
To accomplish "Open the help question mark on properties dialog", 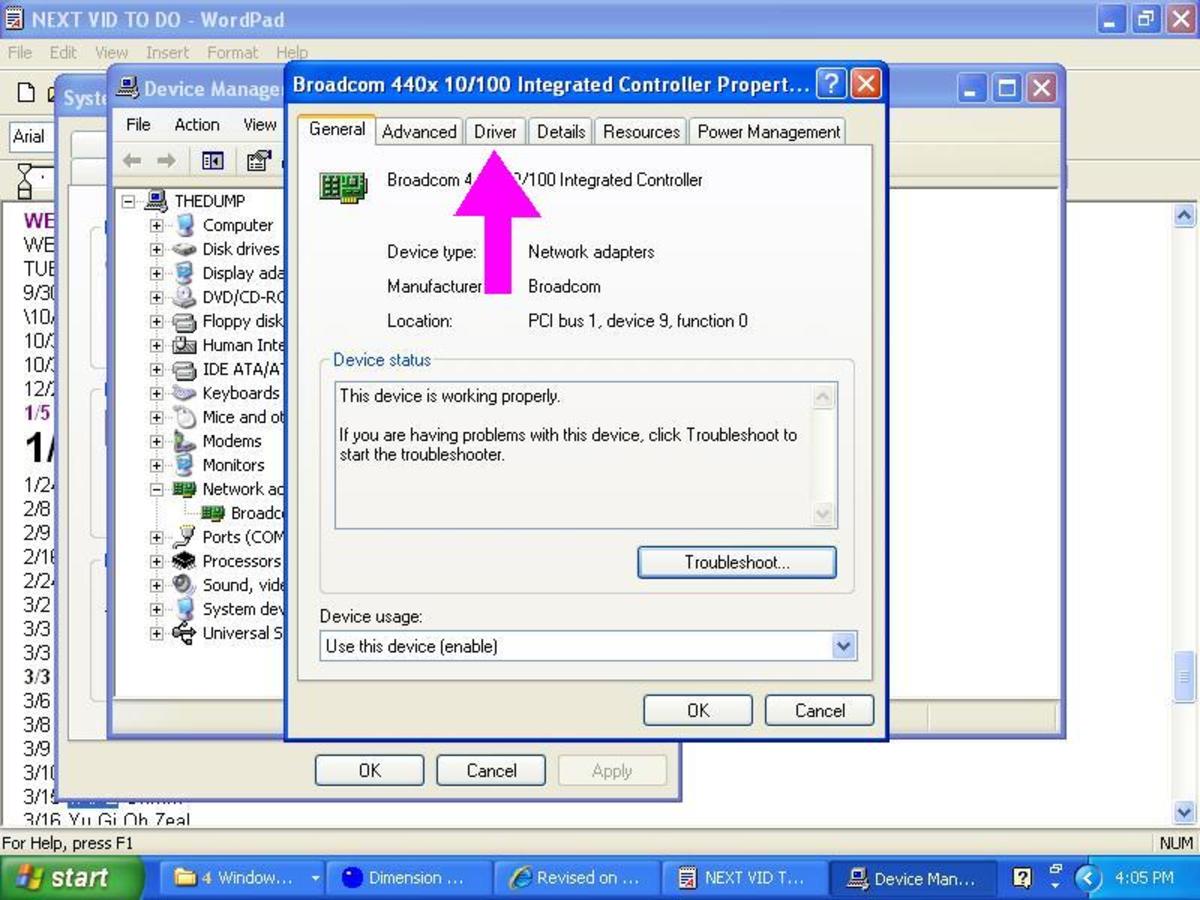I will pos(829,84).
